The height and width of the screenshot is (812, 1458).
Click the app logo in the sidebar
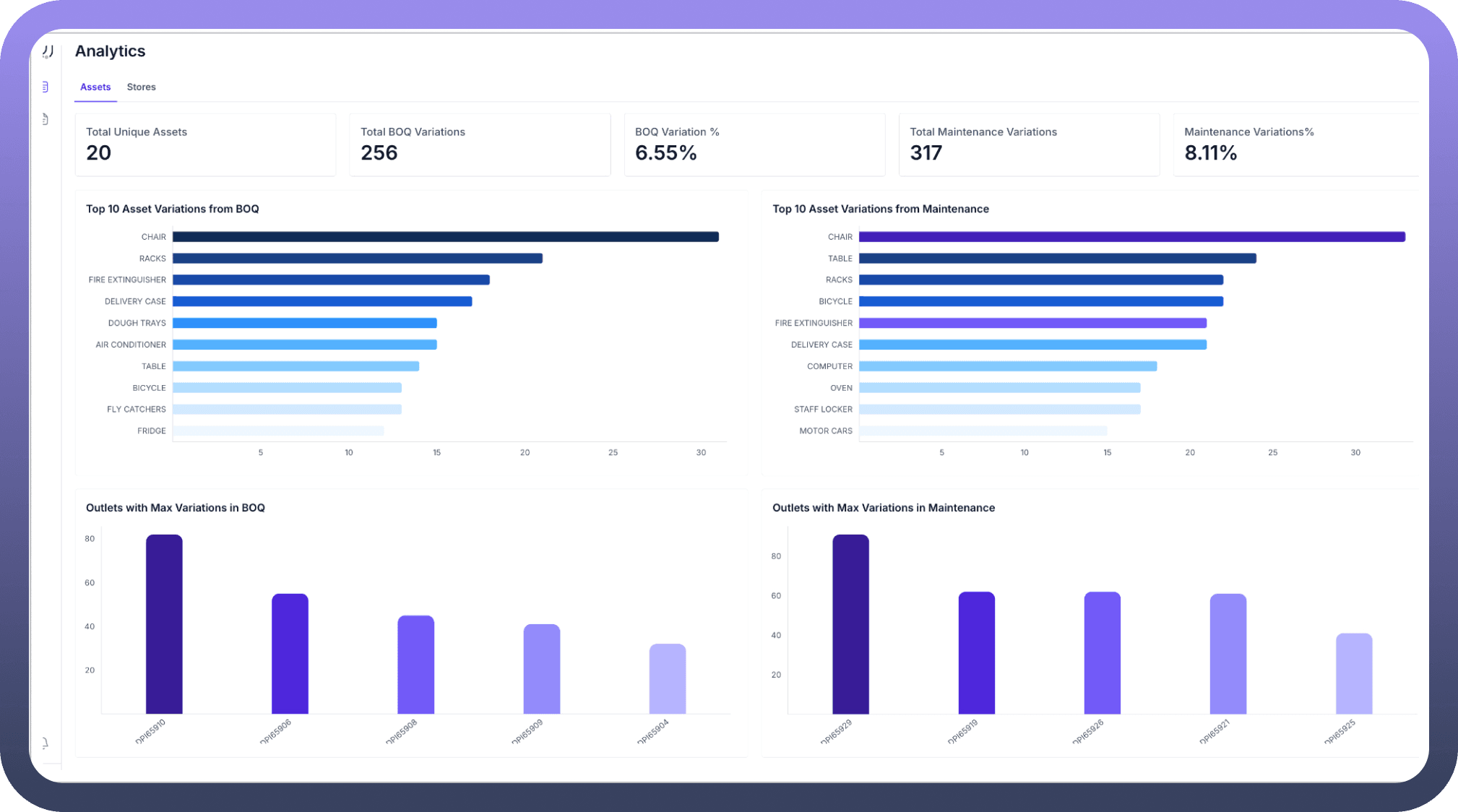point(48,52)
